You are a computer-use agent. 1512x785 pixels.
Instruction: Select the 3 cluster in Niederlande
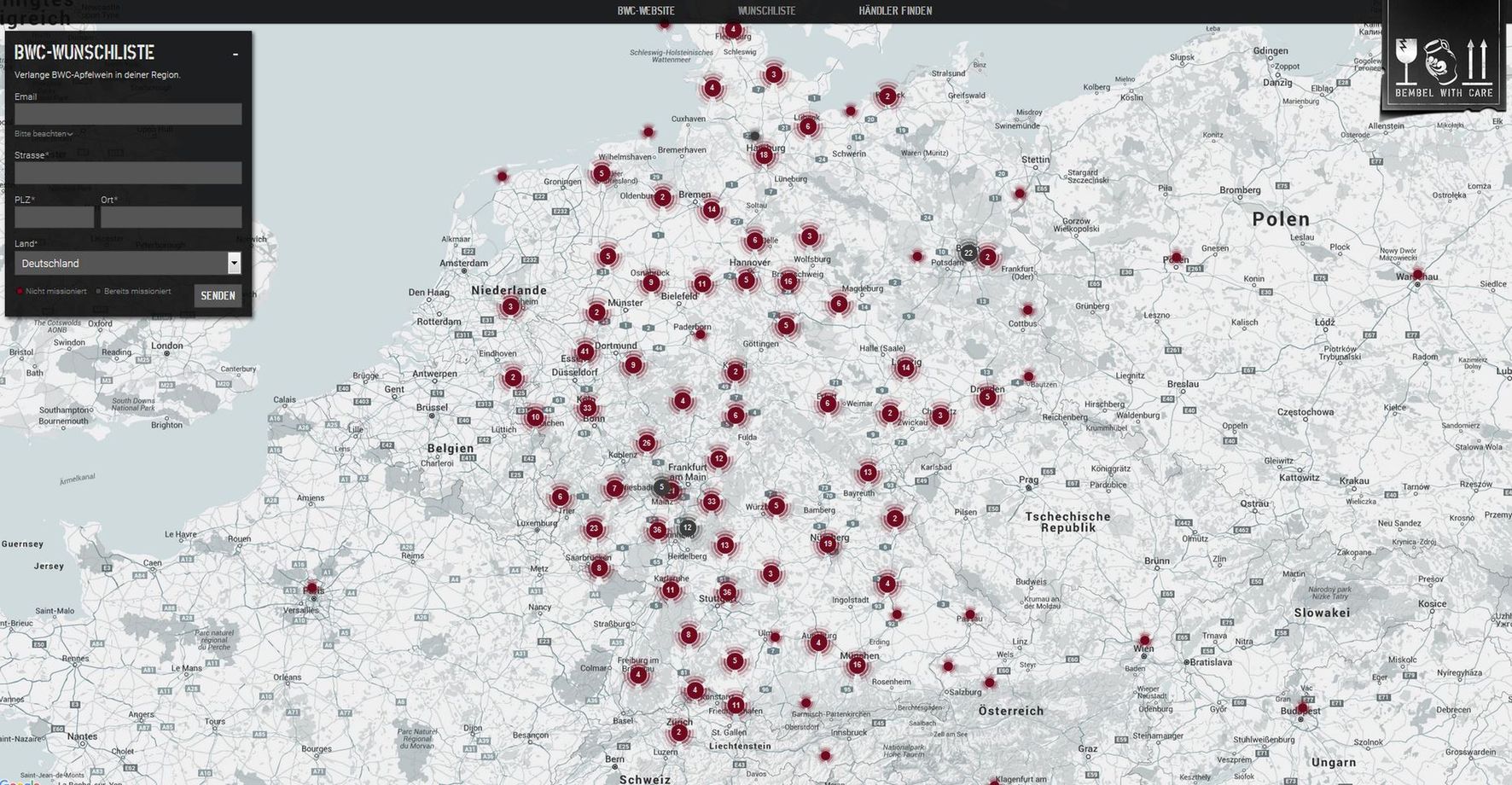510,306
